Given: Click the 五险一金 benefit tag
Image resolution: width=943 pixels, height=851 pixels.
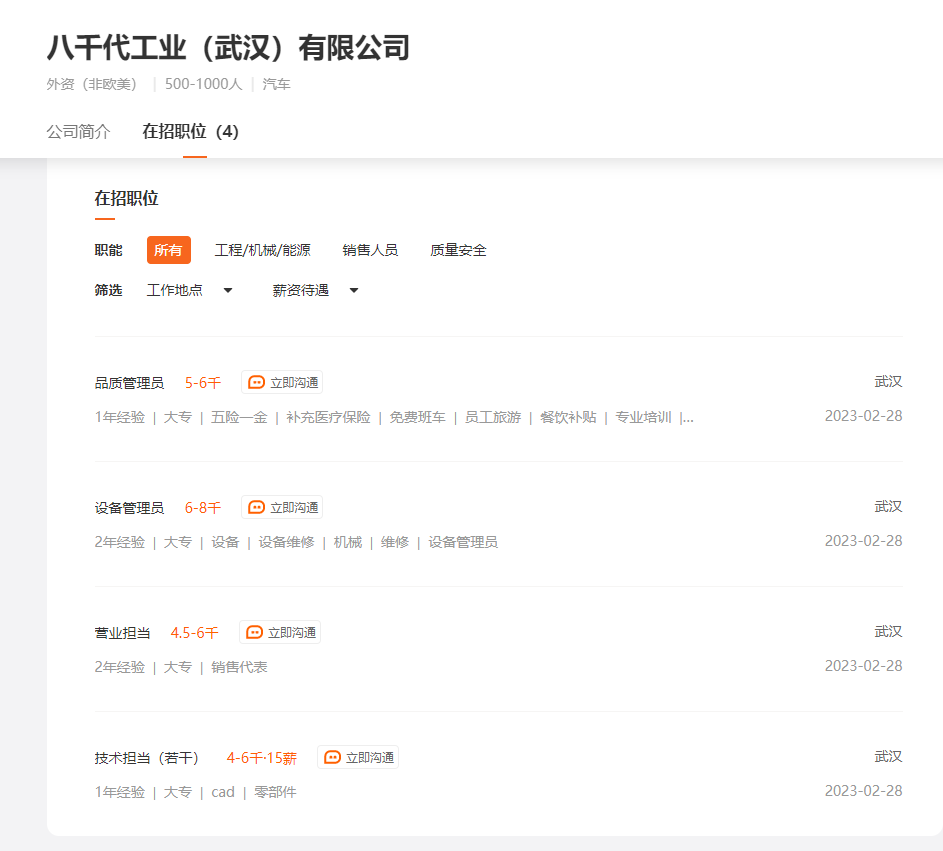Looking at the screenshot, I should tap(239, 417).
